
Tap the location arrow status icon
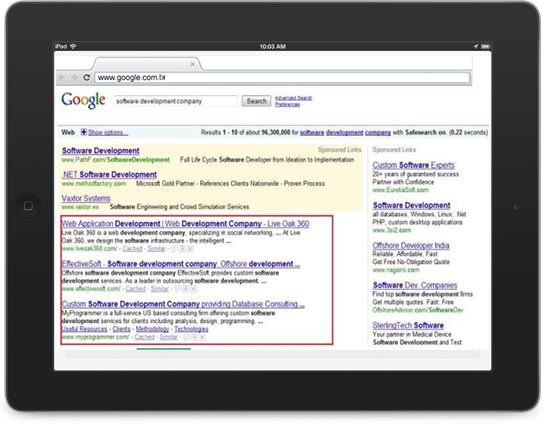(x=476, y=46)
